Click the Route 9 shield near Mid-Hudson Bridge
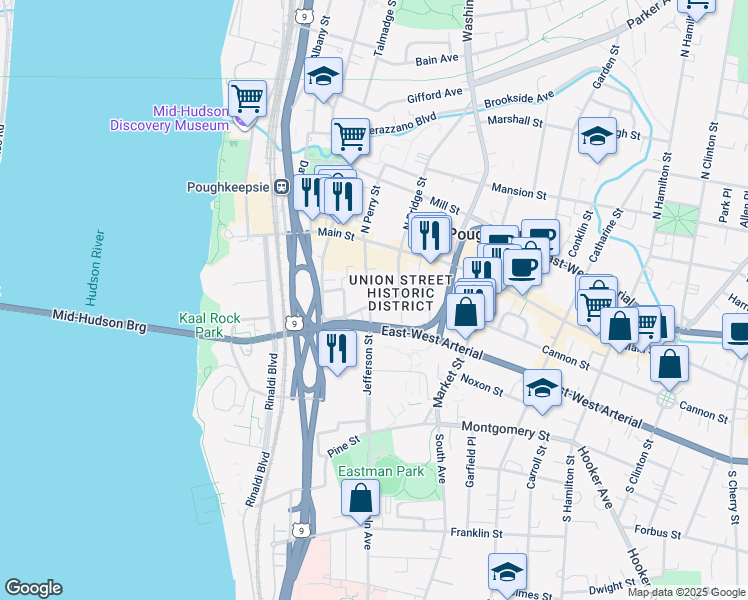748x600 pixels. coord(293,323)
